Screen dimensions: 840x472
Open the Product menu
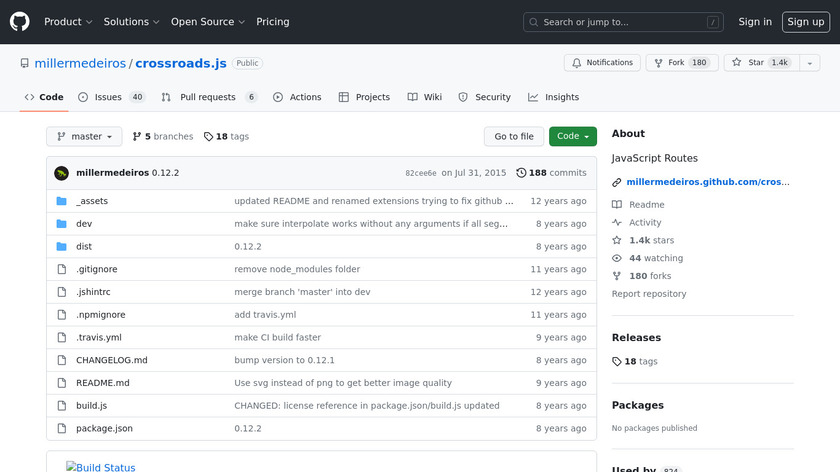pos(68,22)
